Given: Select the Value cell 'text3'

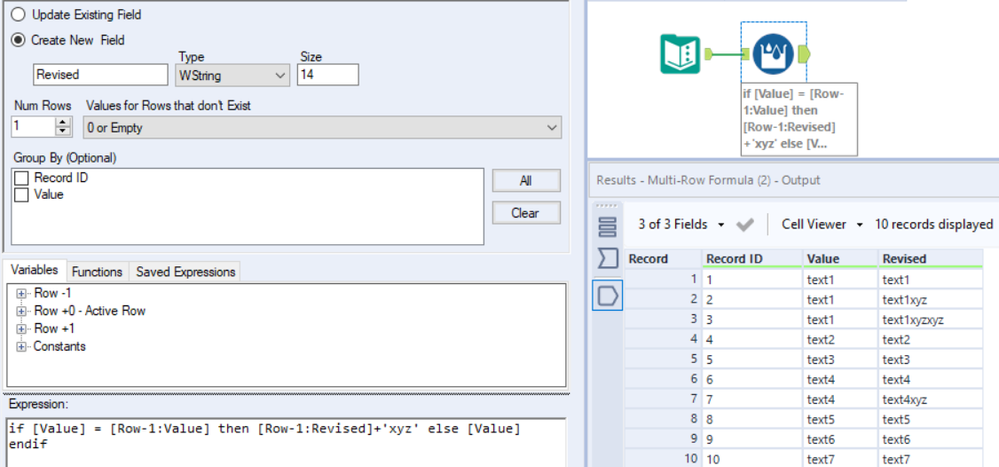Looking at the screenshot, I should (840, 360).
